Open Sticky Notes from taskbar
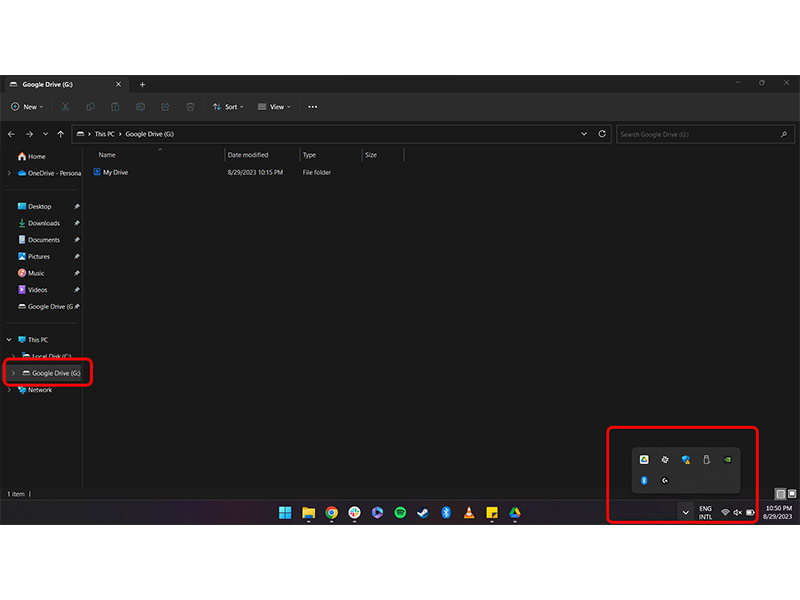800x600 pixels. click(x=492, y=512)
